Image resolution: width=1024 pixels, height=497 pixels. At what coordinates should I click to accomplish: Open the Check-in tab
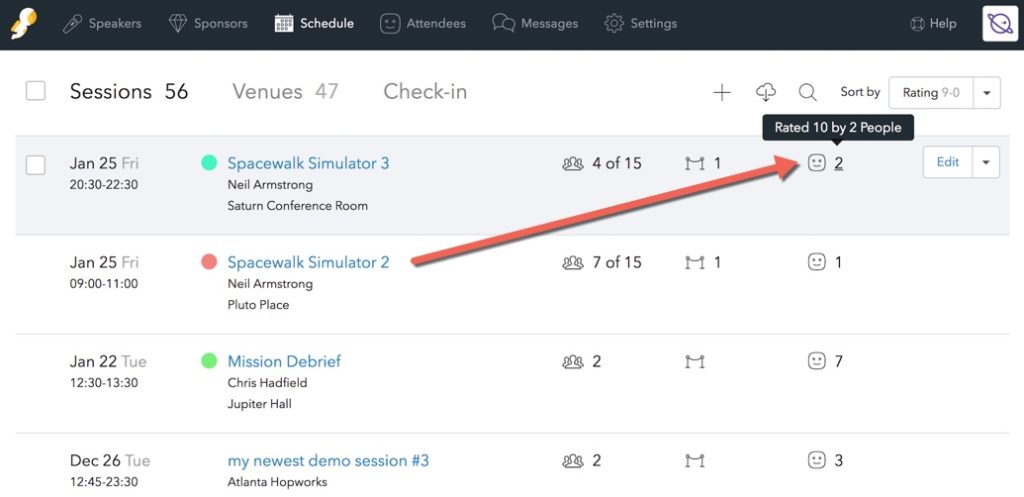click(425, 91)
